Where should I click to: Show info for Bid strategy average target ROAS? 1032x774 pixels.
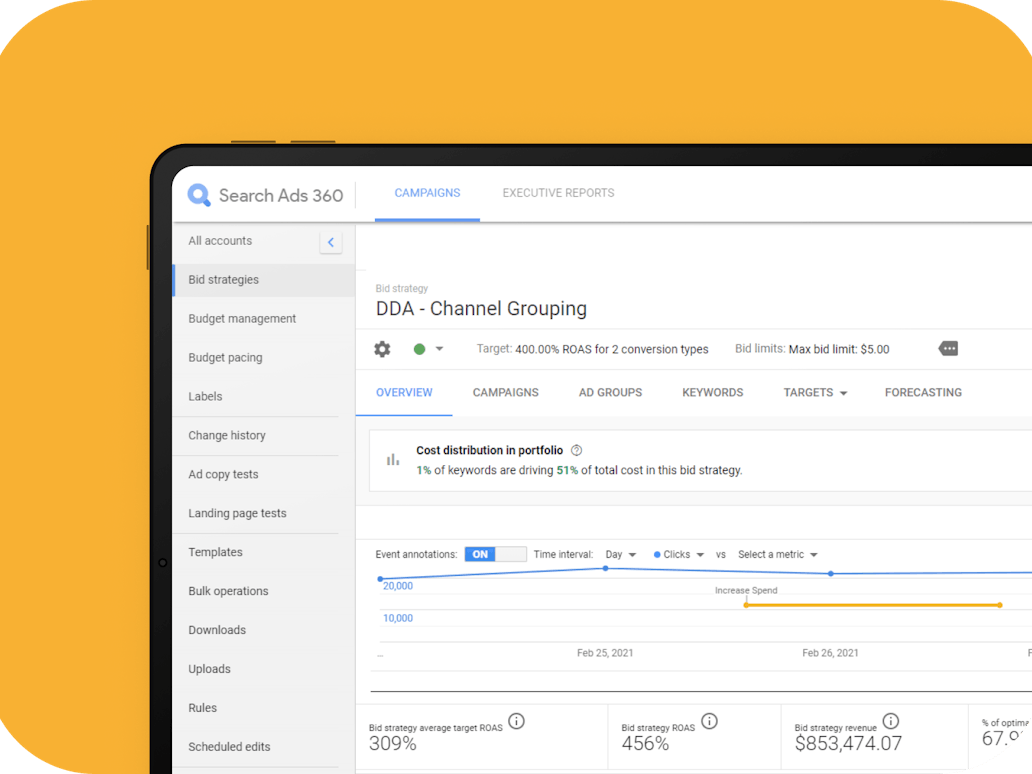tap(516, 721)
